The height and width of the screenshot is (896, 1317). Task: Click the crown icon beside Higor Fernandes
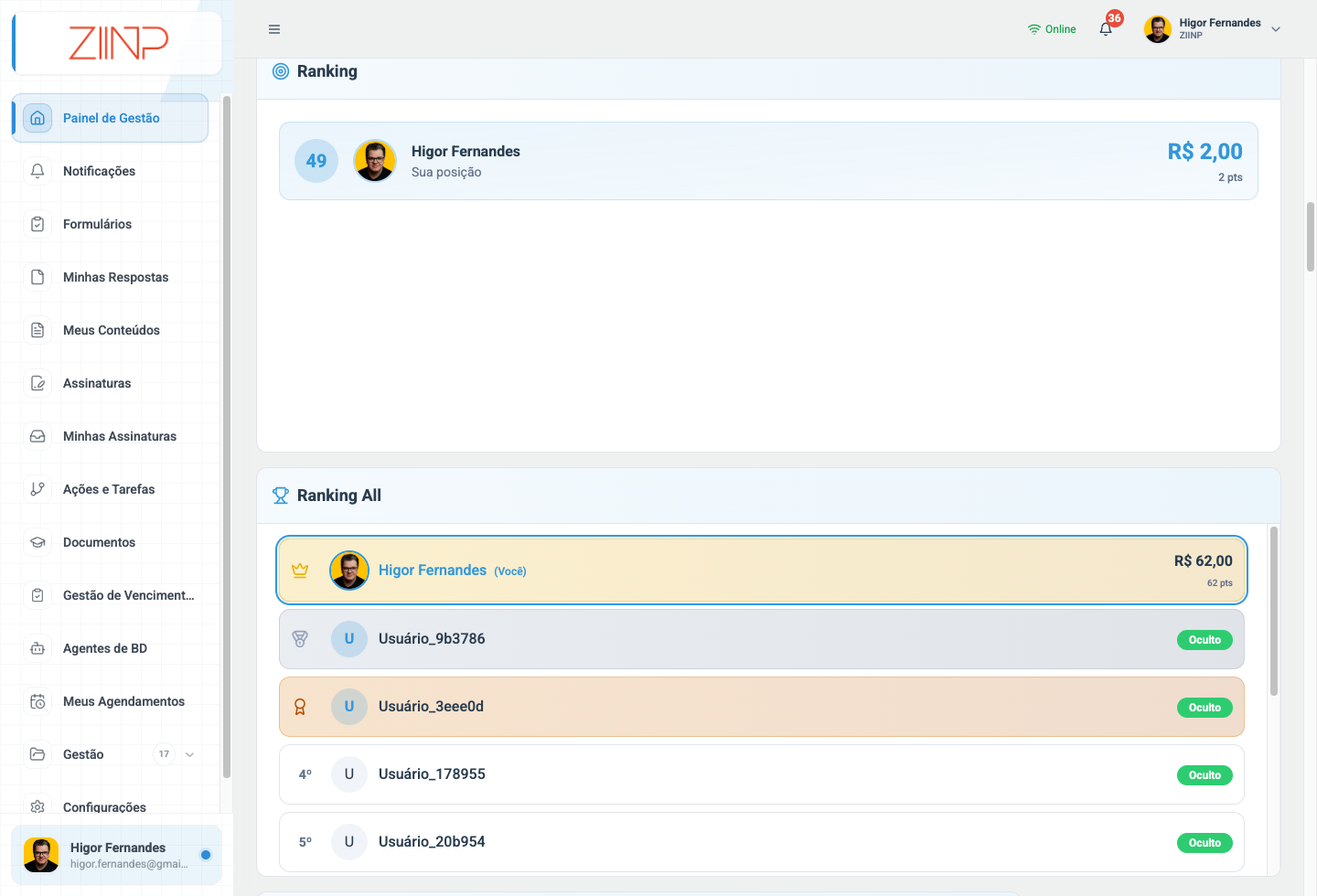pyautogui.click(x=300, y=571)
